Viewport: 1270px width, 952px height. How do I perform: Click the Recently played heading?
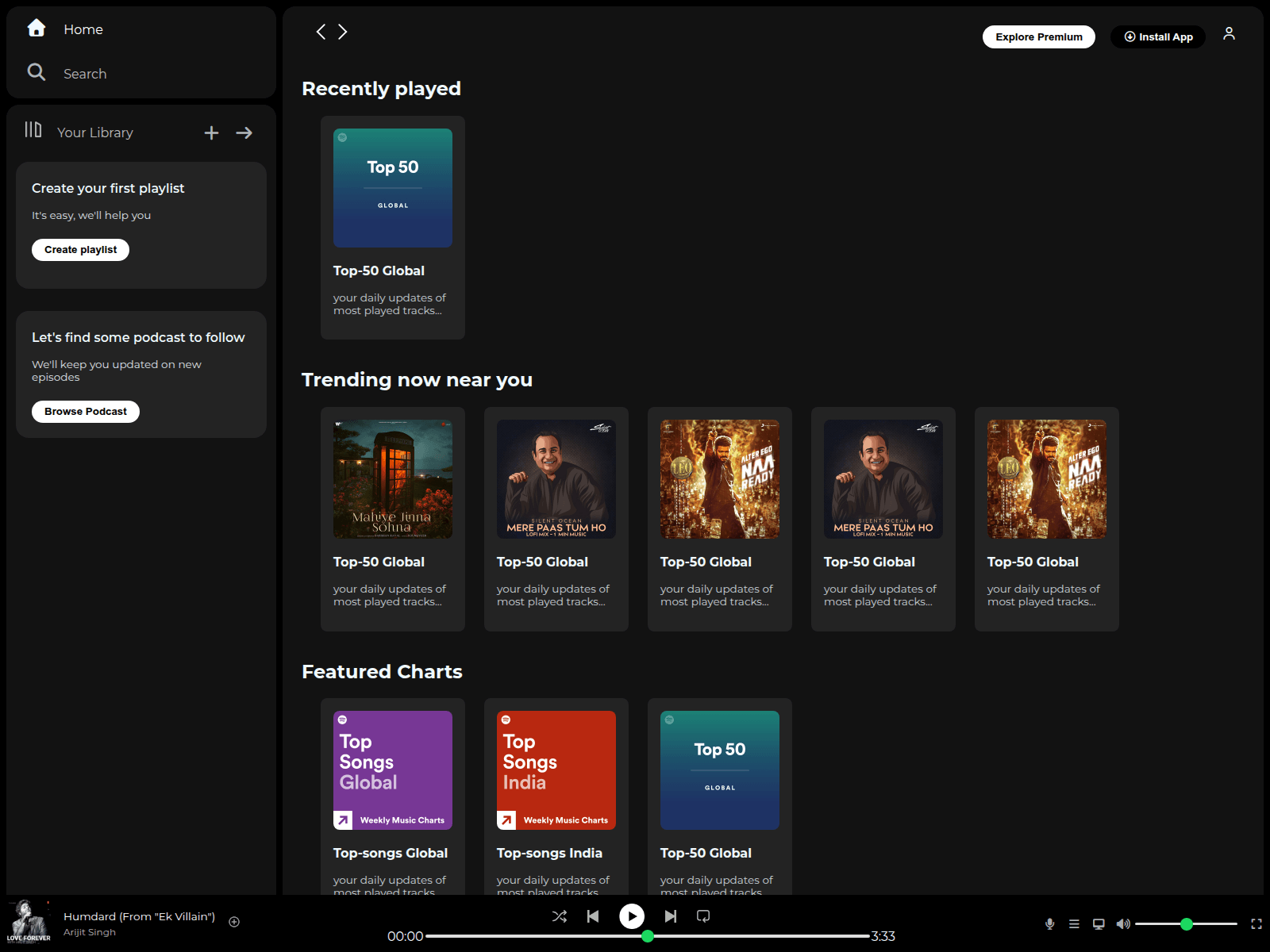(381, 89)
